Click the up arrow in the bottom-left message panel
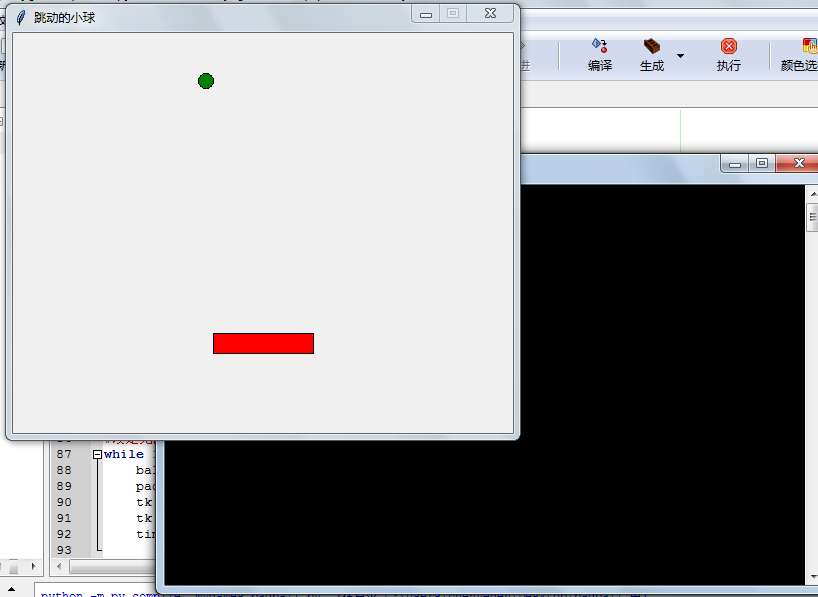Image resolution: width=818 pixels, height=597 pixels. tap(11, 590)
